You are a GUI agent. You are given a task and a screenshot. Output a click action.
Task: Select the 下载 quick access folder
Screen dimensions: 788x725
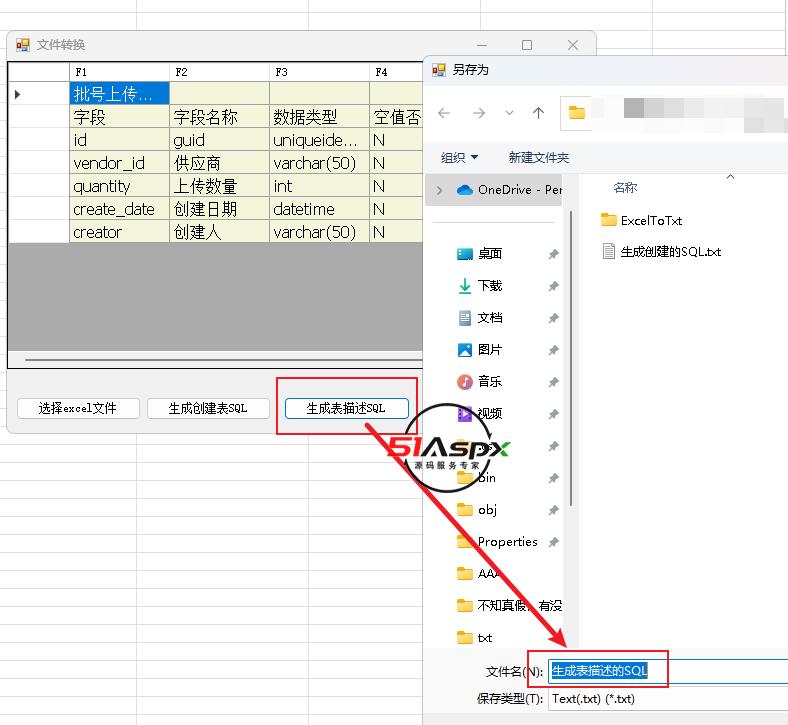[x=489, y=286]
